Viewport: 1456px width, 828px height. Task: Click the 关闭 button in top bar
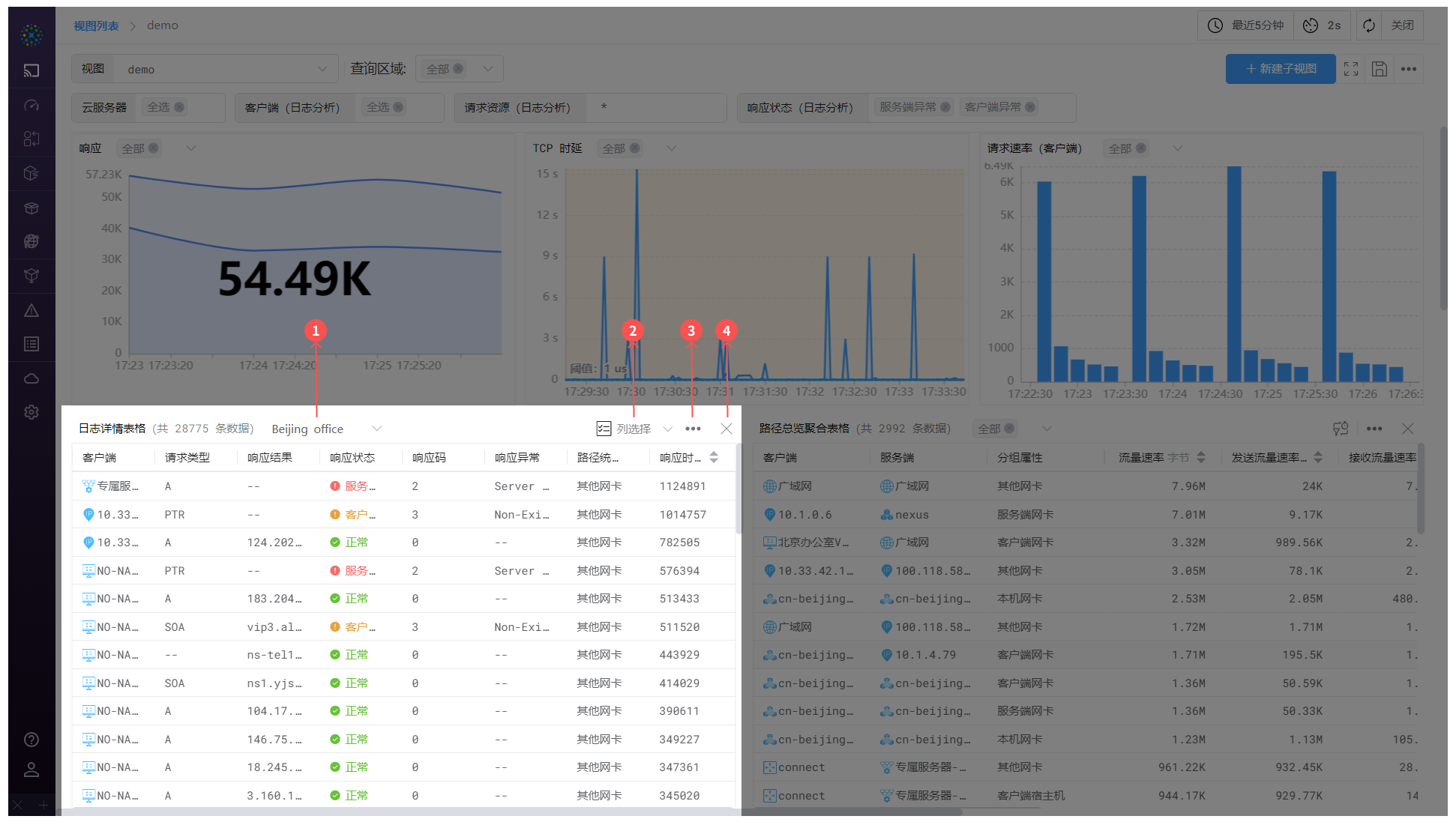[1402, 25]
